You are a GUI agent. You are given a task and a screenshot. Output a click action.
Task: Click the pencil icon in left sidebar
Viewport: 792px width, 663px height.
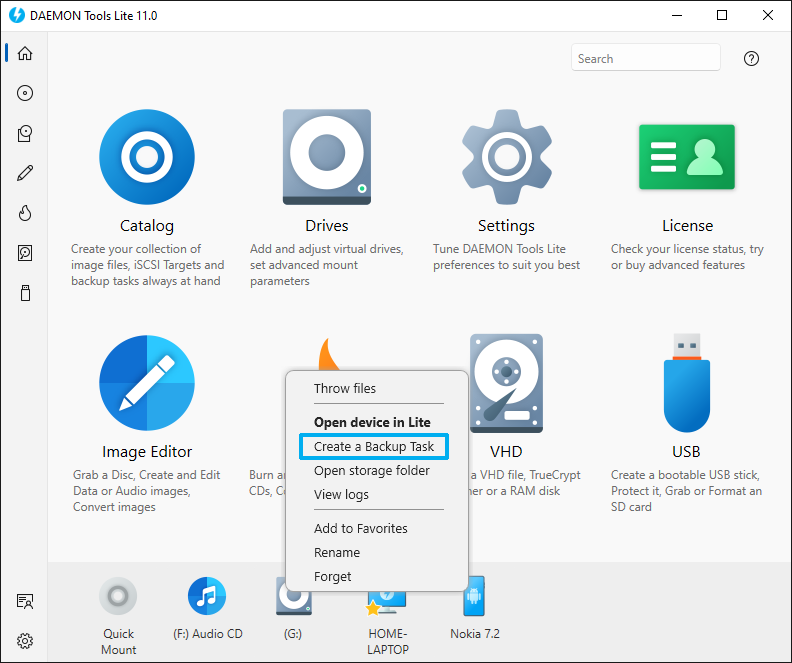point(25,173)
